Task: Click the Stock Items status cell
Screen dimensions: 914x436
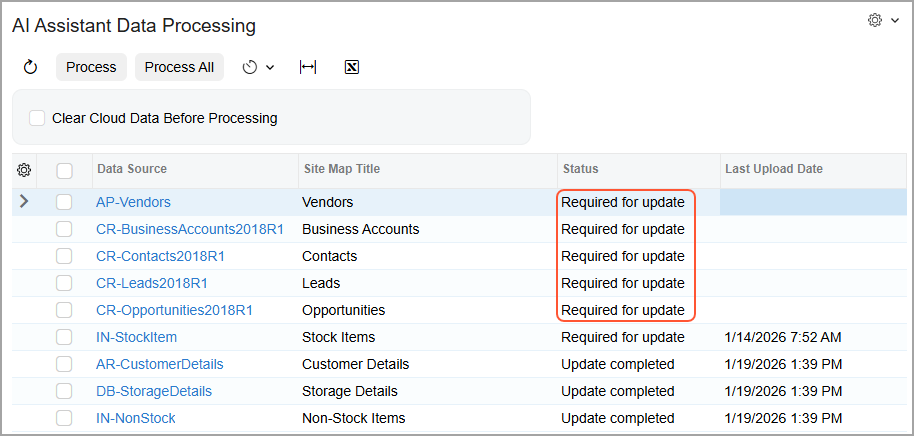Action: 638,337
